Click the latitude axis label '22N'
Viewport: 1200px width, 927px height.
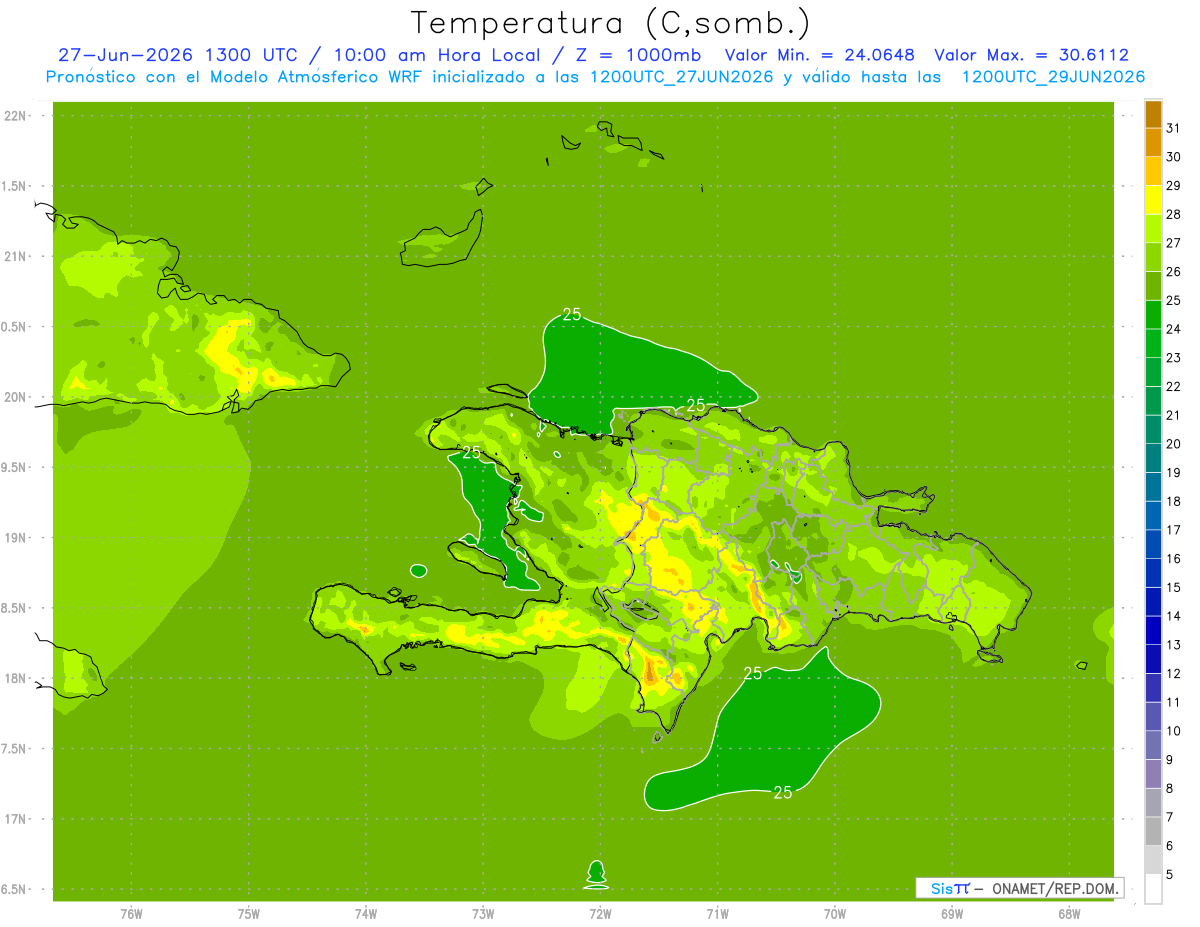[x=15, y=115]
